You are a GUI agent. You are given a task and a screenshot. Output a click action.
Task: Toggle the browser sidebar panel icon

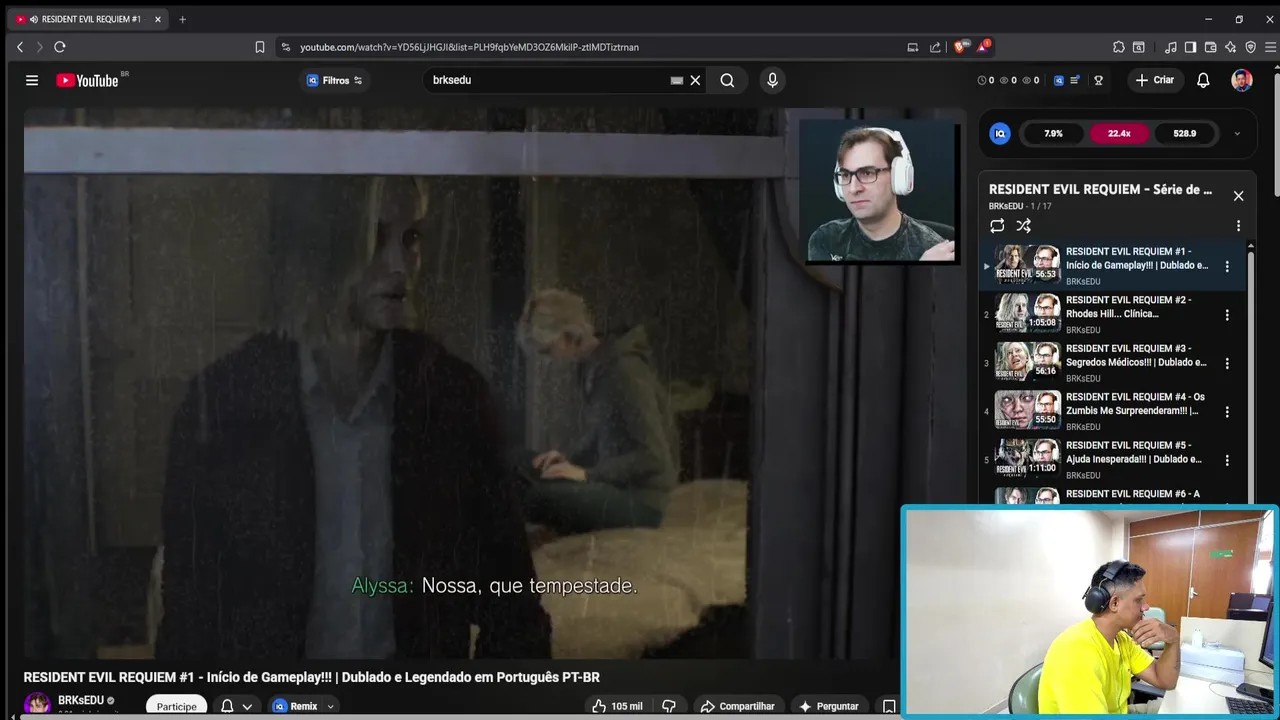tap(1190, 47)
